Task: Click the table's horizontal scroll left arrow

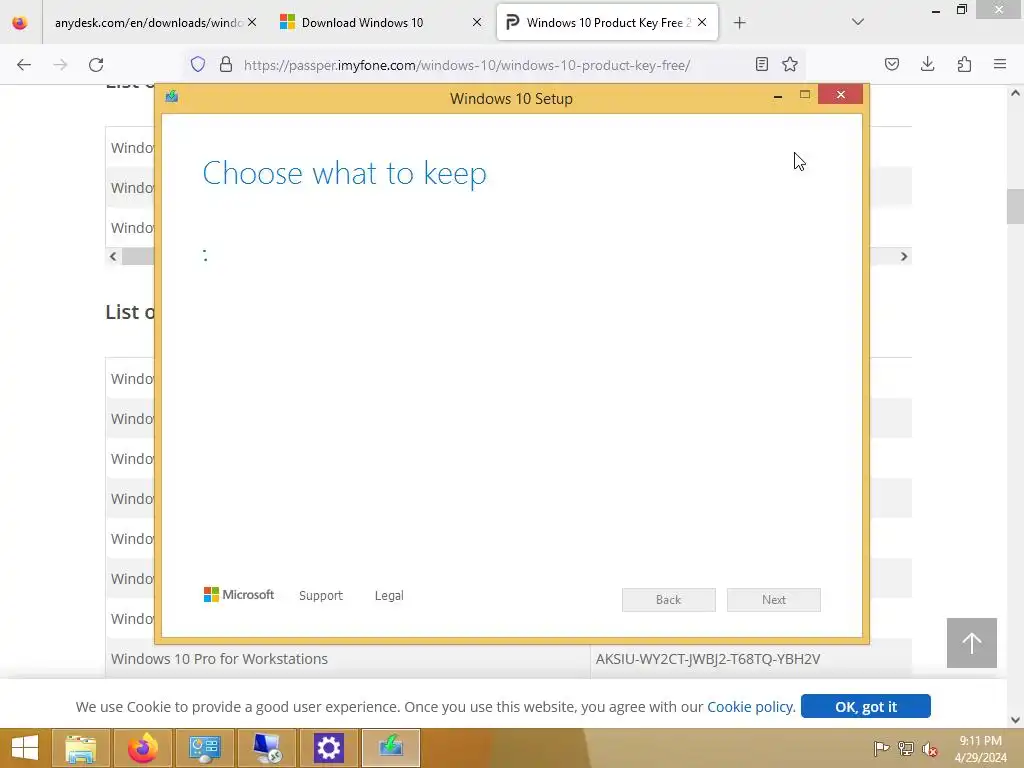Action: tap(113, 257)
